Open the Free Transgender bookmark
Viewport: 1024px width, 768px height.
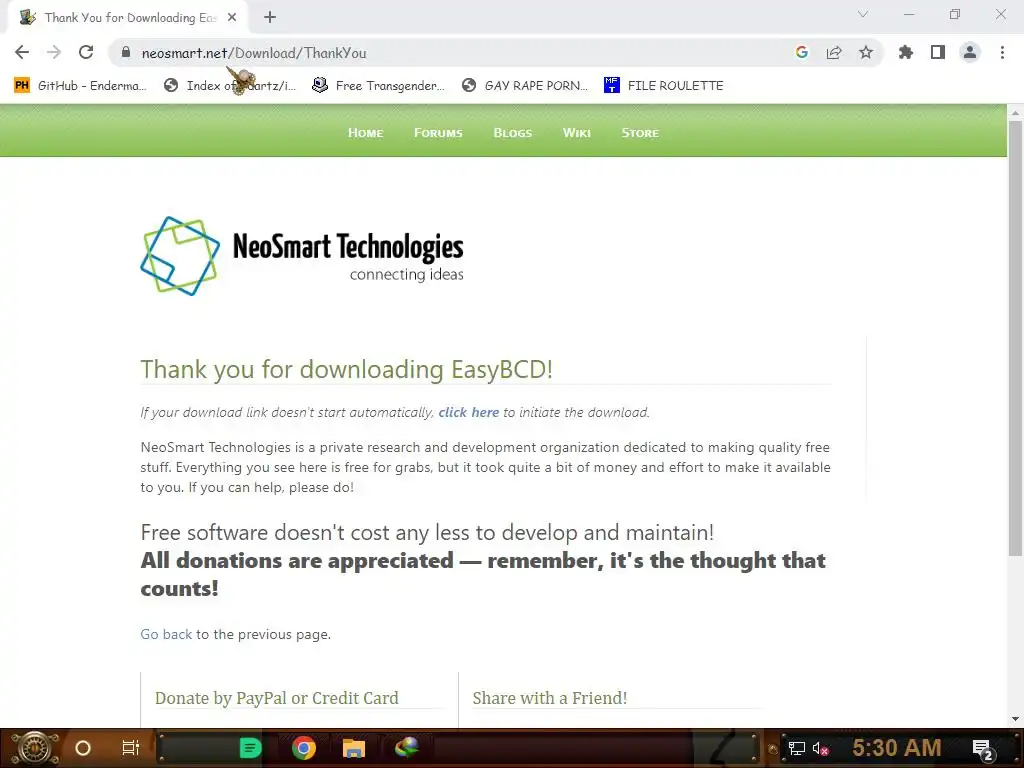tap(379, 86)
